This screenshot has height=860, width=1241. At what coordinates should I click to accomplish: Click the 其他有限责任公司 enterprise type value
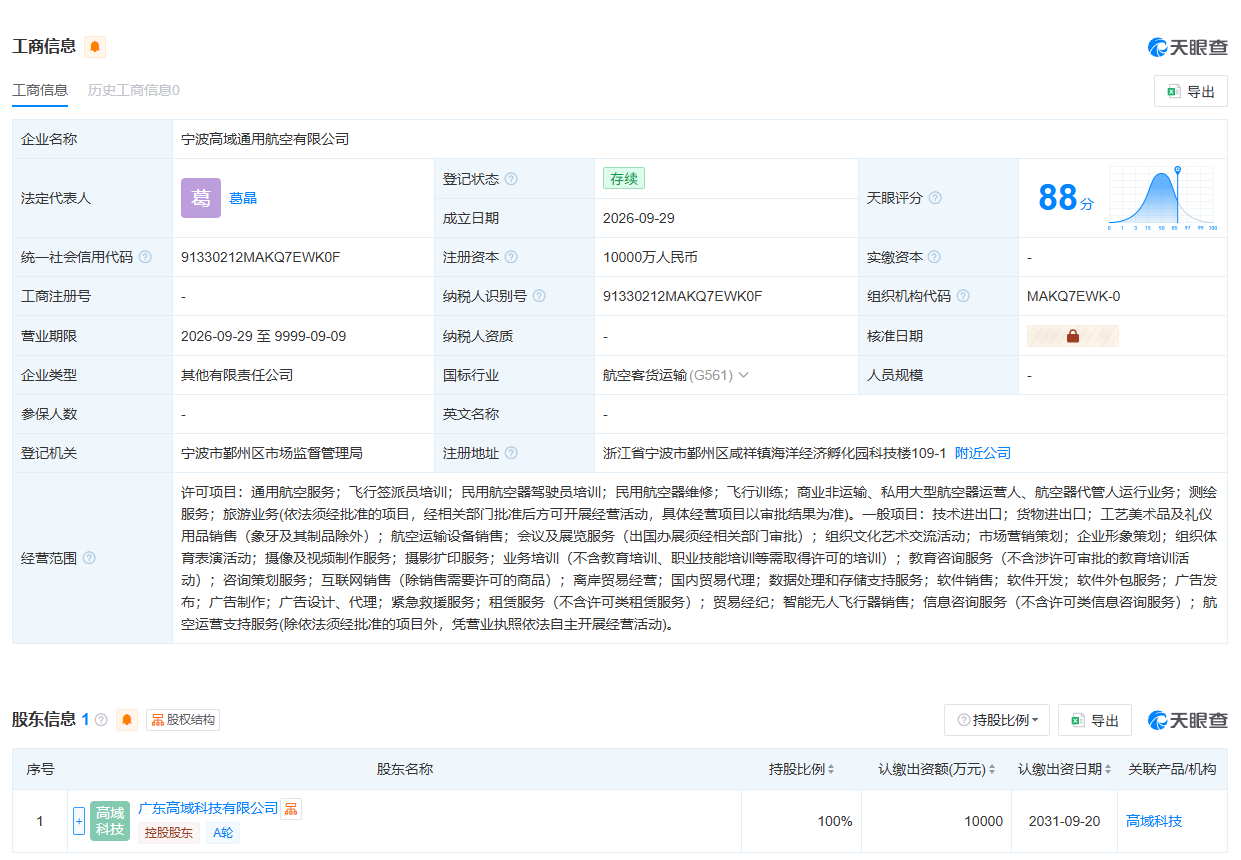237,375
